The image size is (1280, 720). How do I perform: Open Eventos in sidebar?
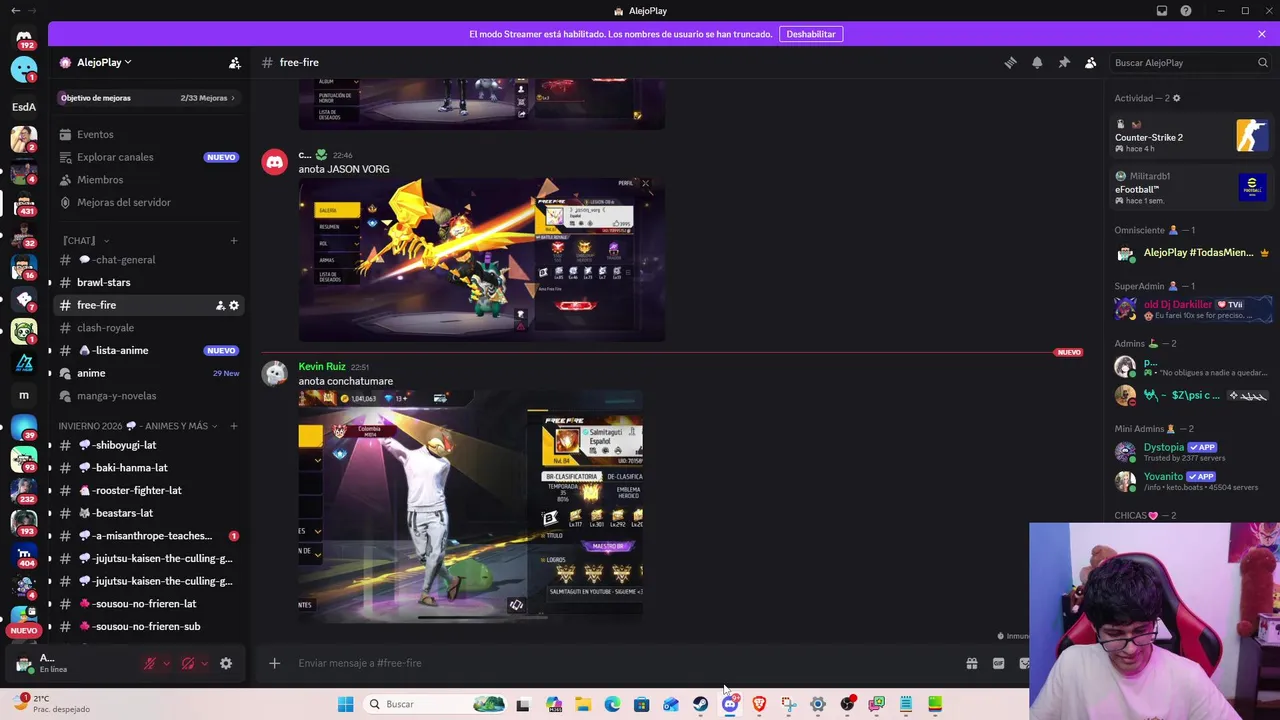point(148,134)
